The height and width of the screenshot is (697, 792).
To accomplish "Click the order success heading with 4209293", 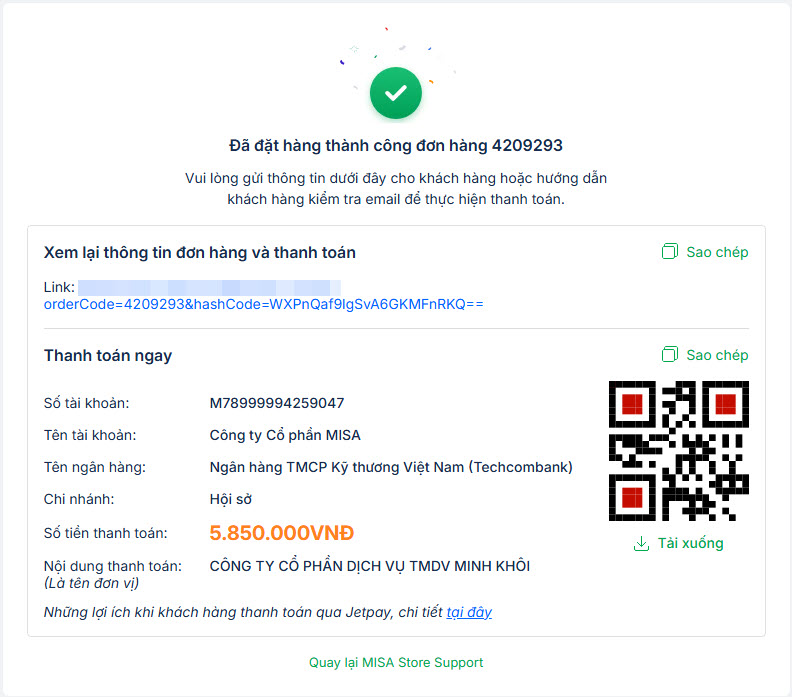I will (396, 146).
